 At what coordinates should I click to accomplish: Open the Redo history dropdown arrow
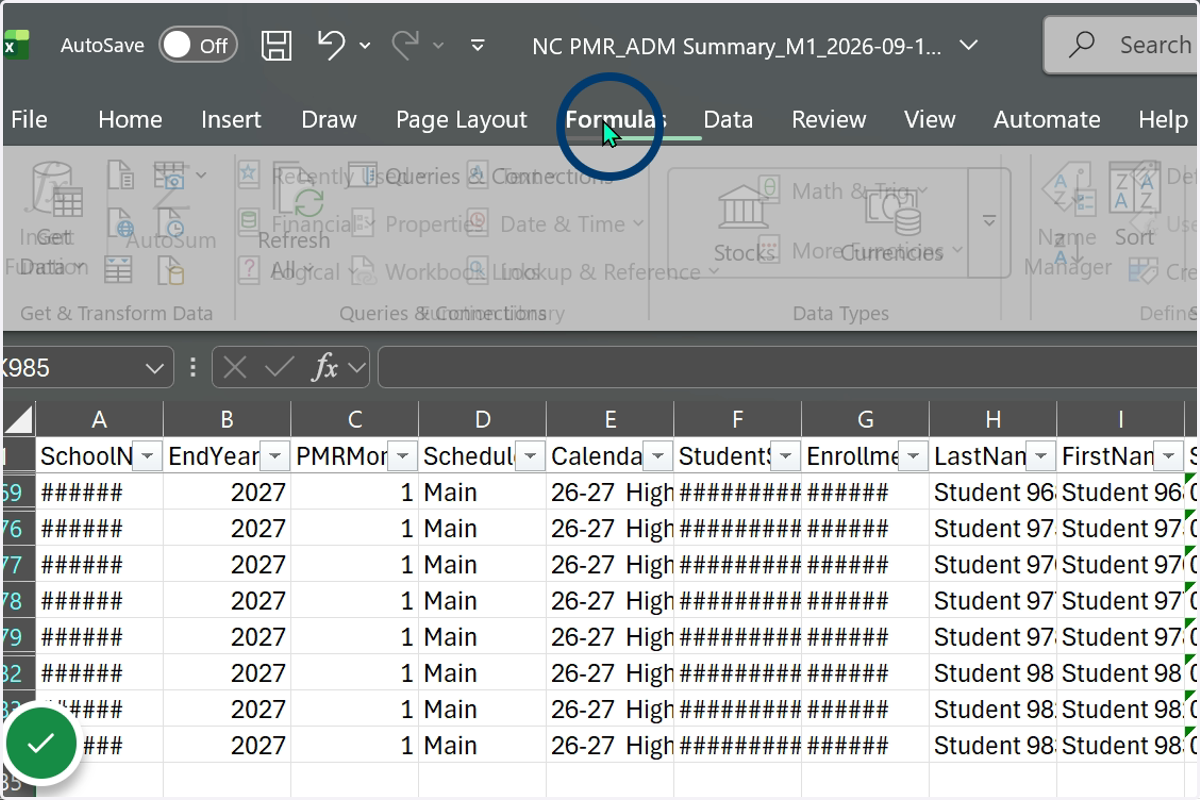pos(439,45)
